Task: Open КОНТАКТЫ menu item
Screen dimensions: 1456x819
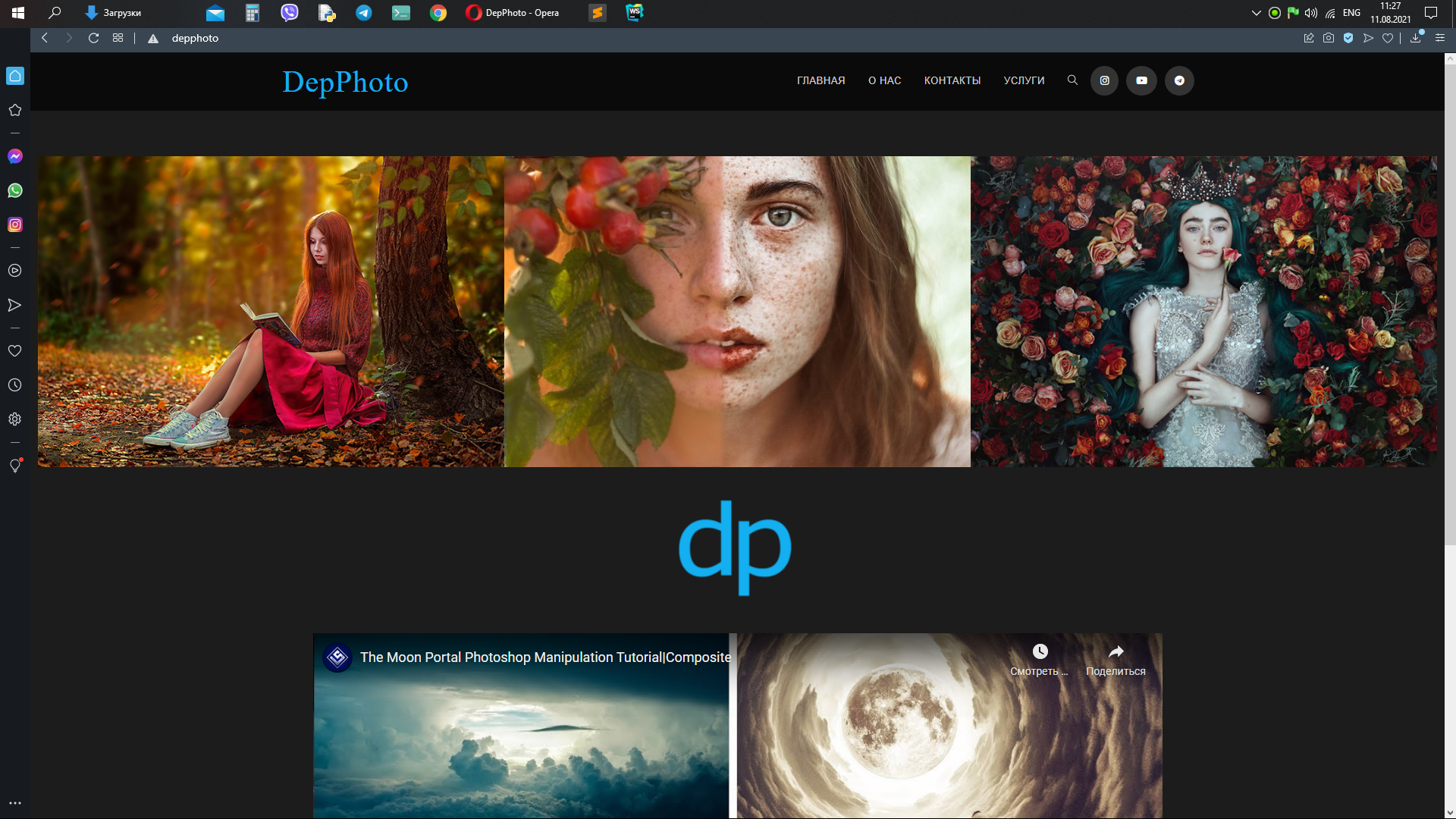Action: [x=952, y=80]
